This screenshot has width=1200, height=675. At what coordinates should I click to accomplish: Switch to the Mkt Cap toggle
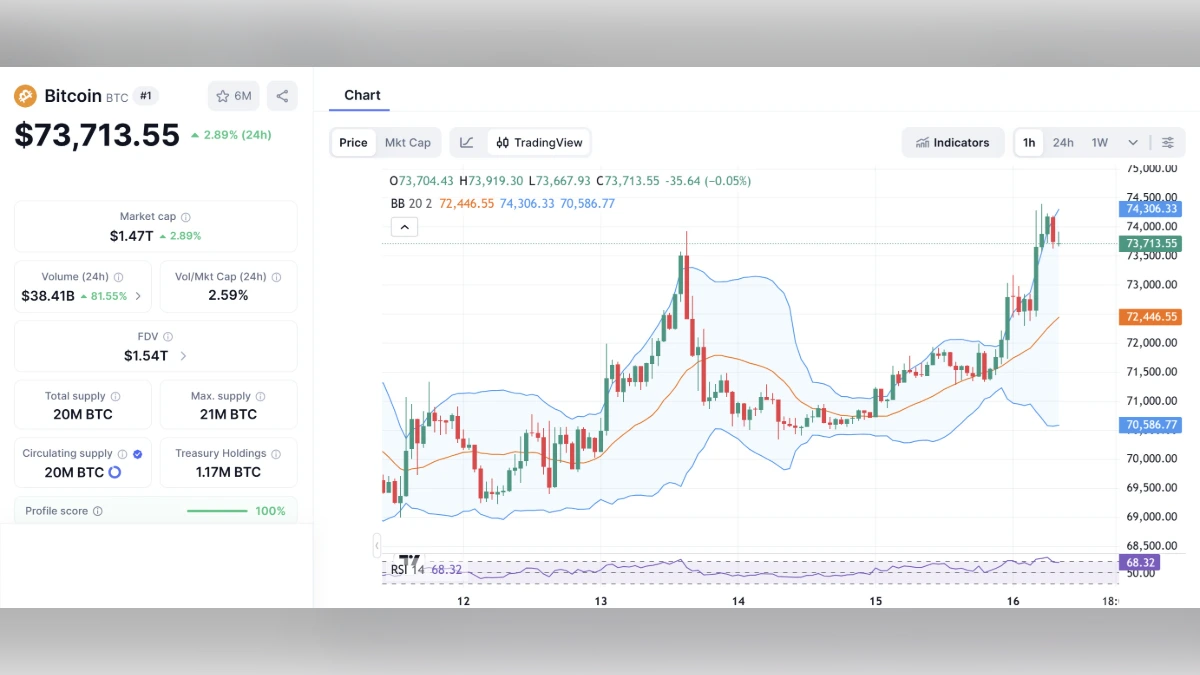click(x=408, y=142)
